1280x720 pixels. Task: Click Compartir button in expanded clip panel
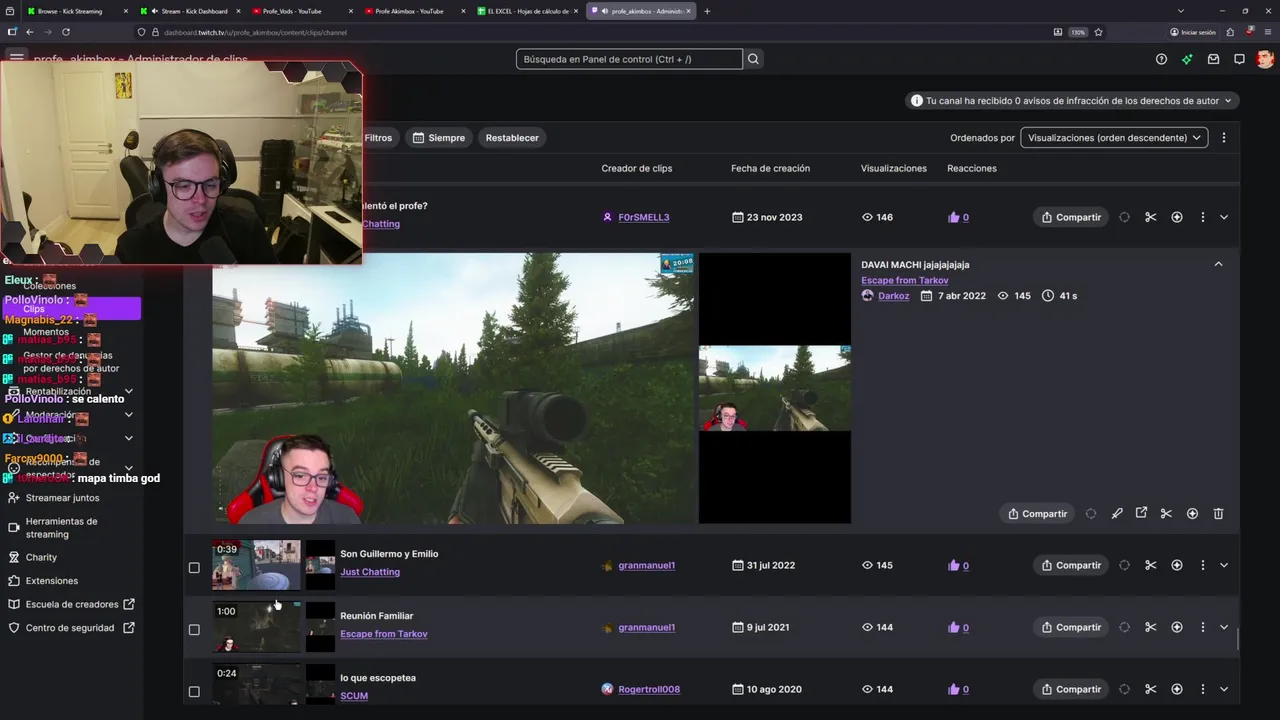(1037, 513)
